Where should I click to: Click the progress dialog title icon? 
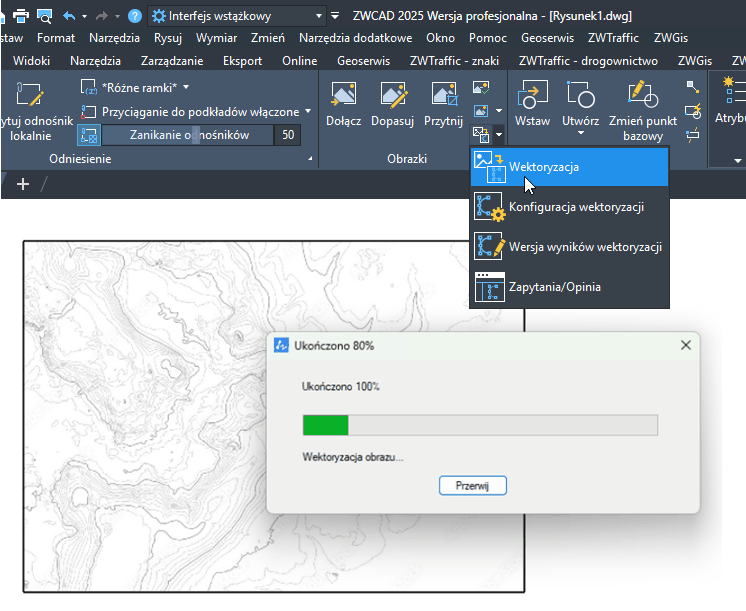281,345
